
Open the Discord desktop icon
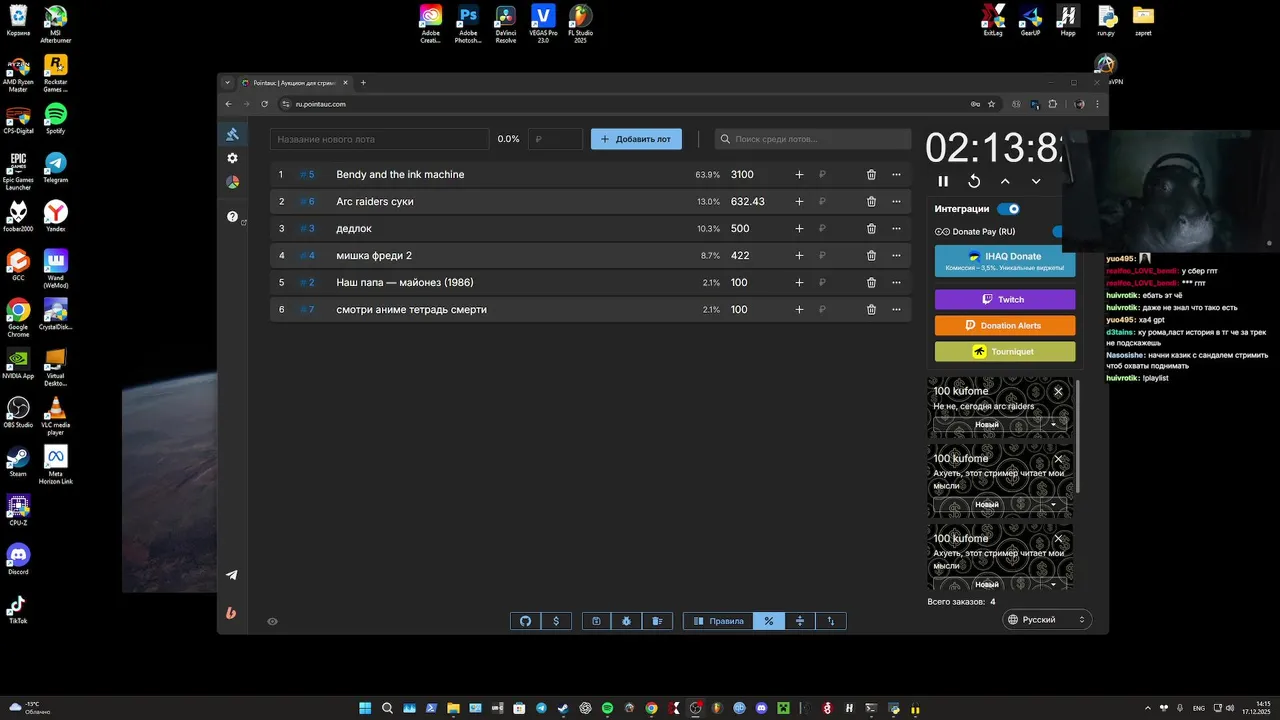pyautogui.click(x=18, y=559)
